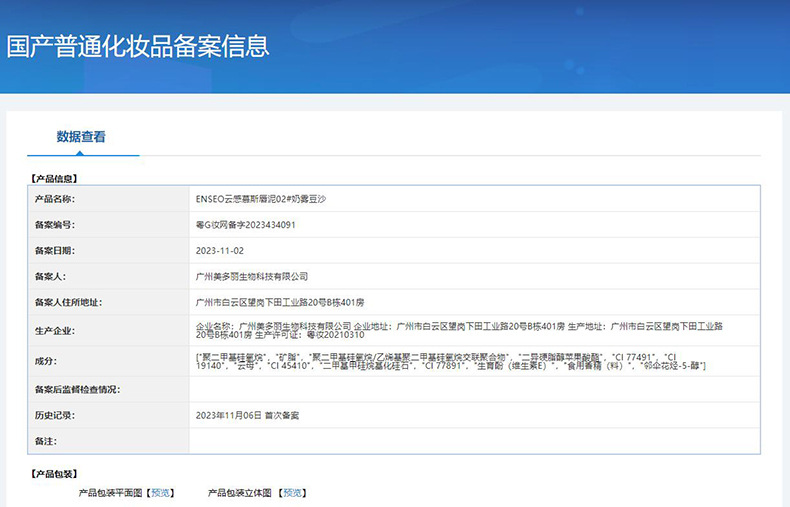Click the page title 国产普通化妆品备案信息
Image resolution: width=790 pixels, height=507 pixels.
coord(138,46)
